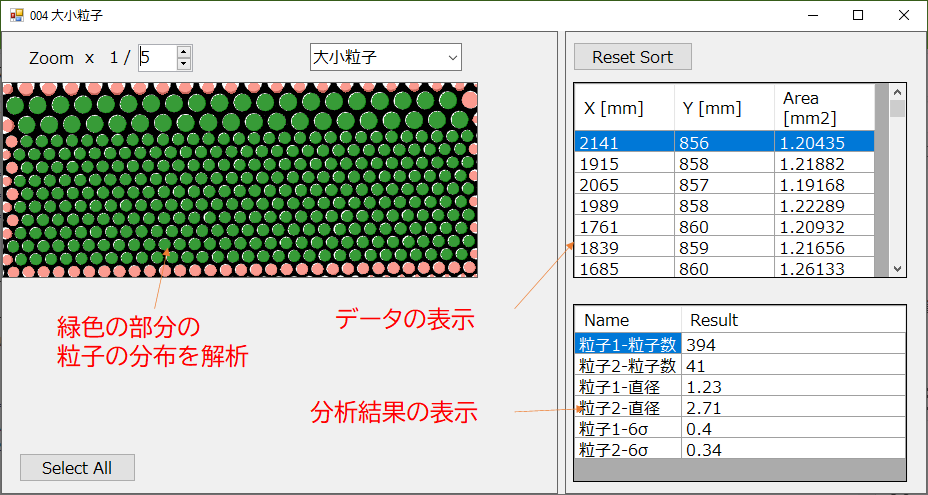
Task: Click Area cell 1.22289
Action: (824, 205)
